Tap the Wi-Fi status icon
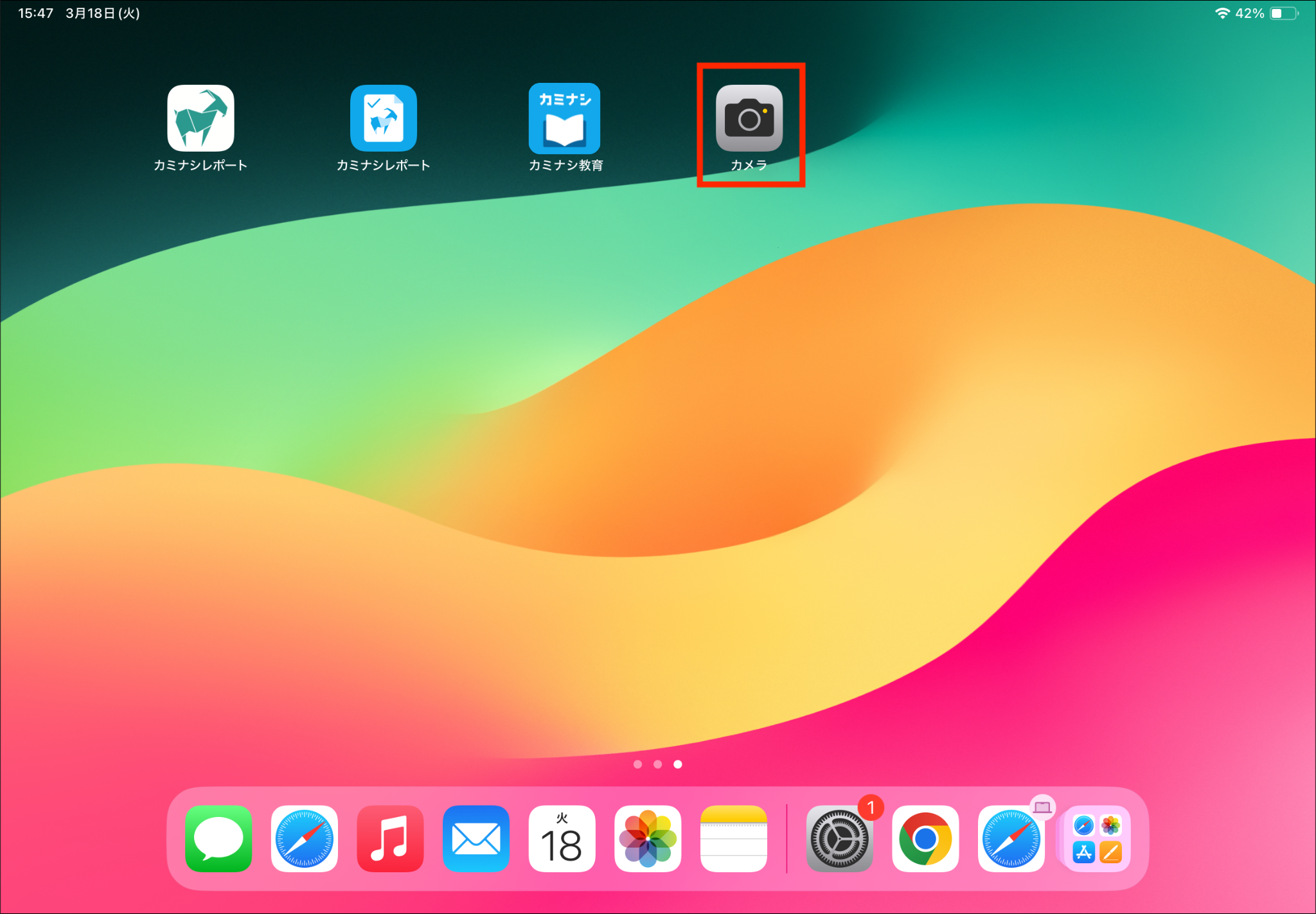Viewport: 1316px width, 914px height. pos(1222,13)
